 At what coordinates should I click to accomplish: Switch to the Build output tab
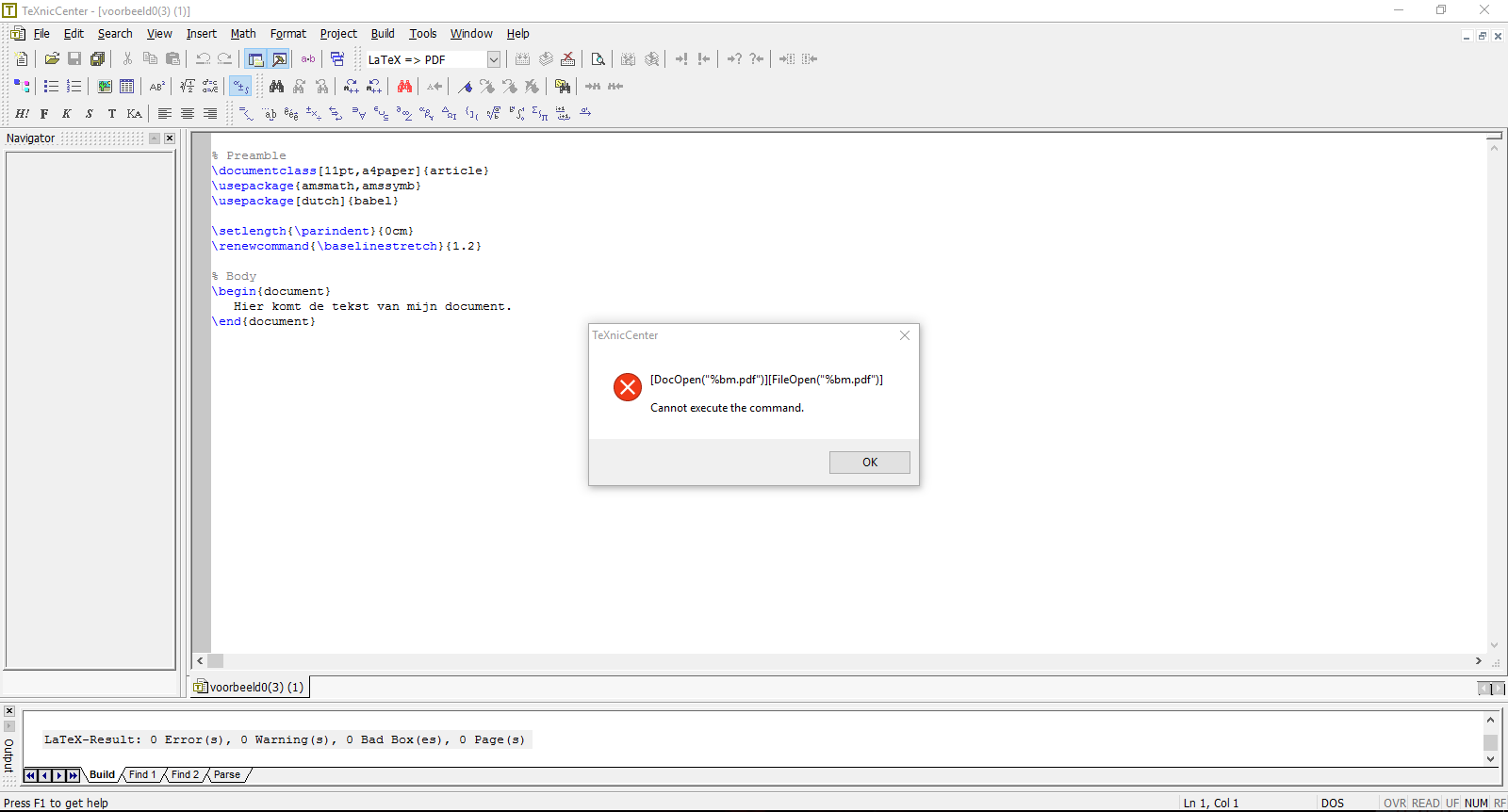tap(102, 774)
